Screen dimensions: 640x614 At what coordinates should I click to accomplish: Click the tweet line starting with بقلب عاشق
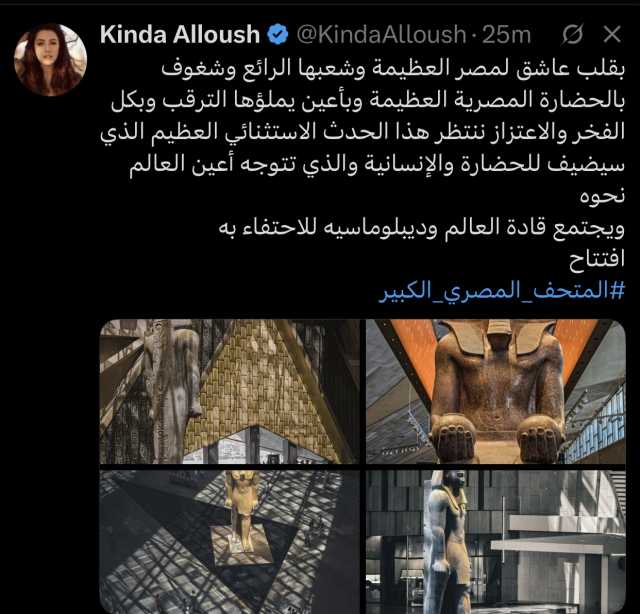[x=393, y=69]
